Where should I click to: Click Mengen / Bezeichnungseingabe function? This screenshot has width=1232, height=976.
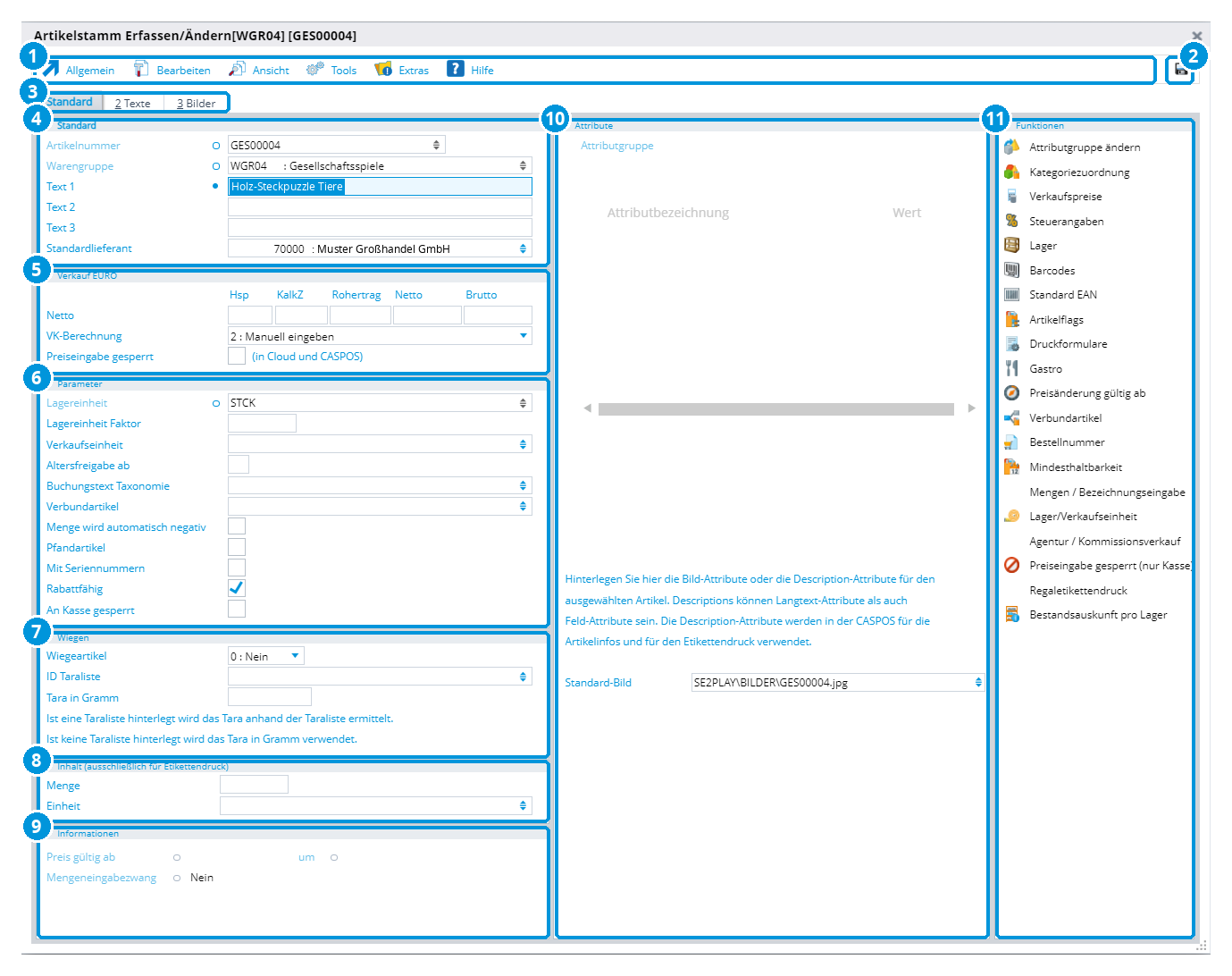1107,492
